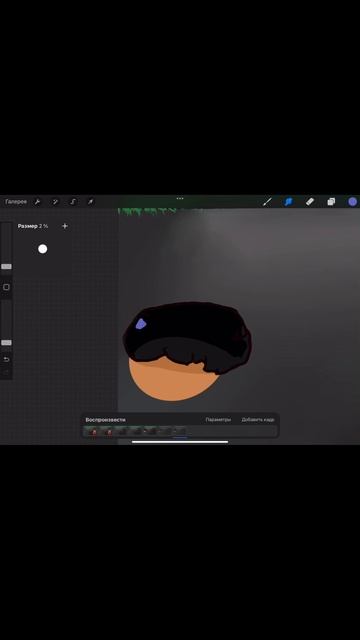Redo using the sidebar redo arrow
The image size is (360, 640).
pos(6,372)
